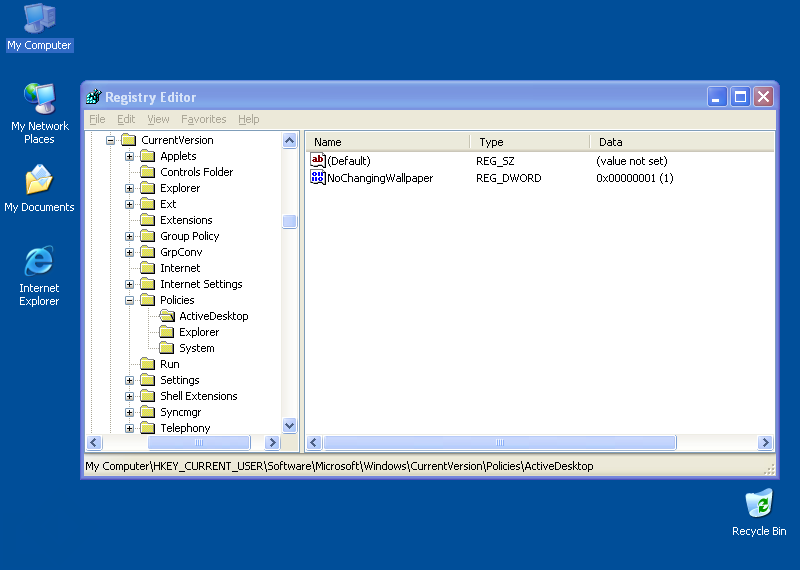Expand the Applets key
The width and height of the screenshot is (800, 570).
[x=129, y=156]
